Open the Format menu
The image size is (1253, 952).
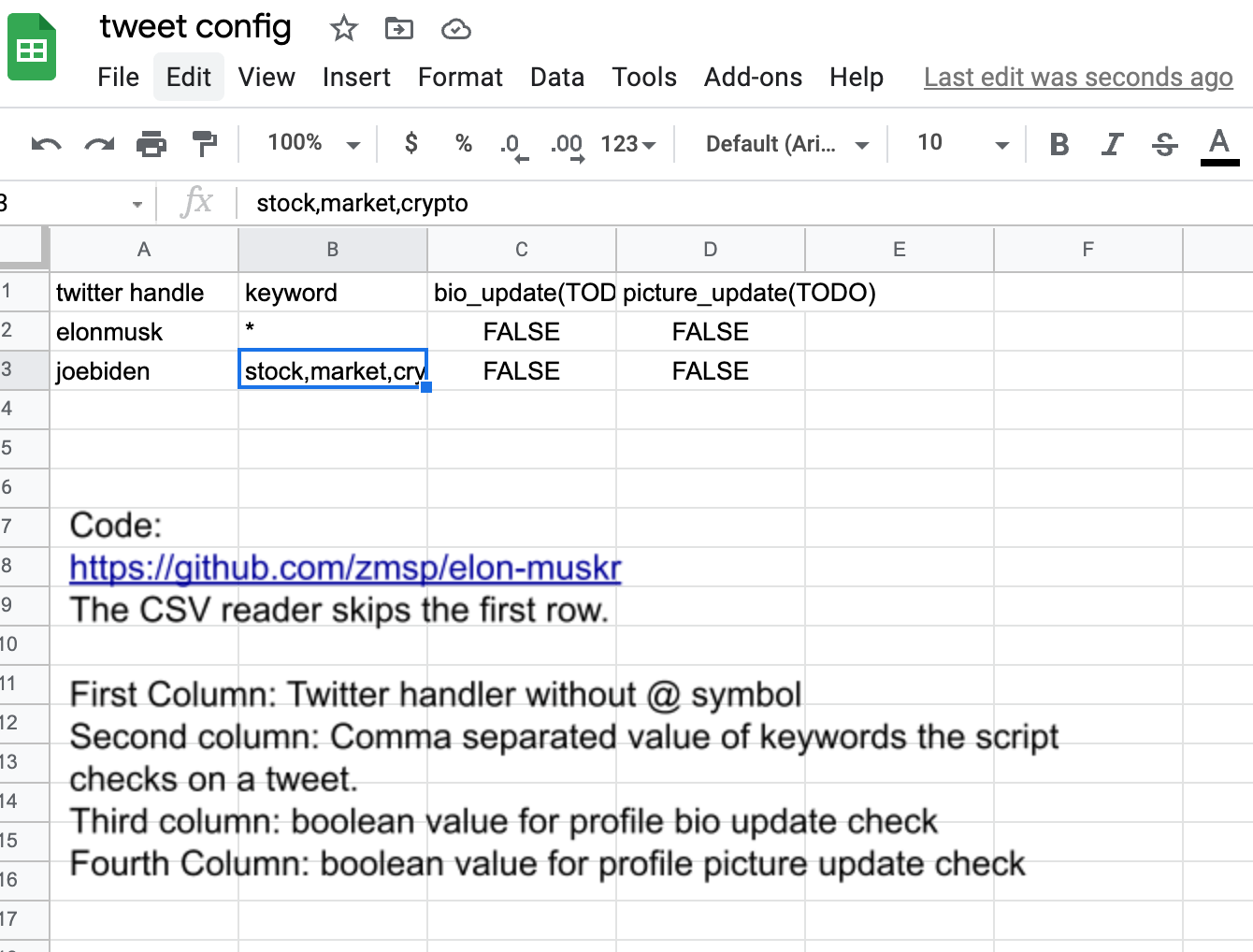460,77
